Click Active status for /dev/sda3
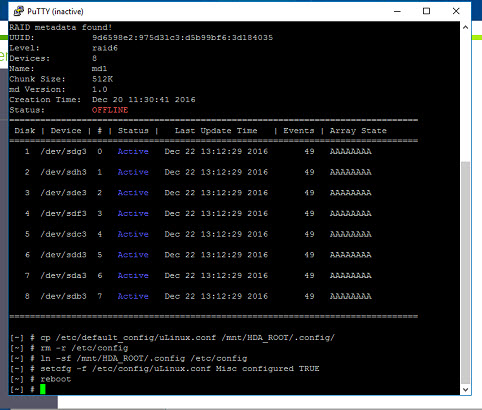 pyautogui.click(x=133, y=275)
